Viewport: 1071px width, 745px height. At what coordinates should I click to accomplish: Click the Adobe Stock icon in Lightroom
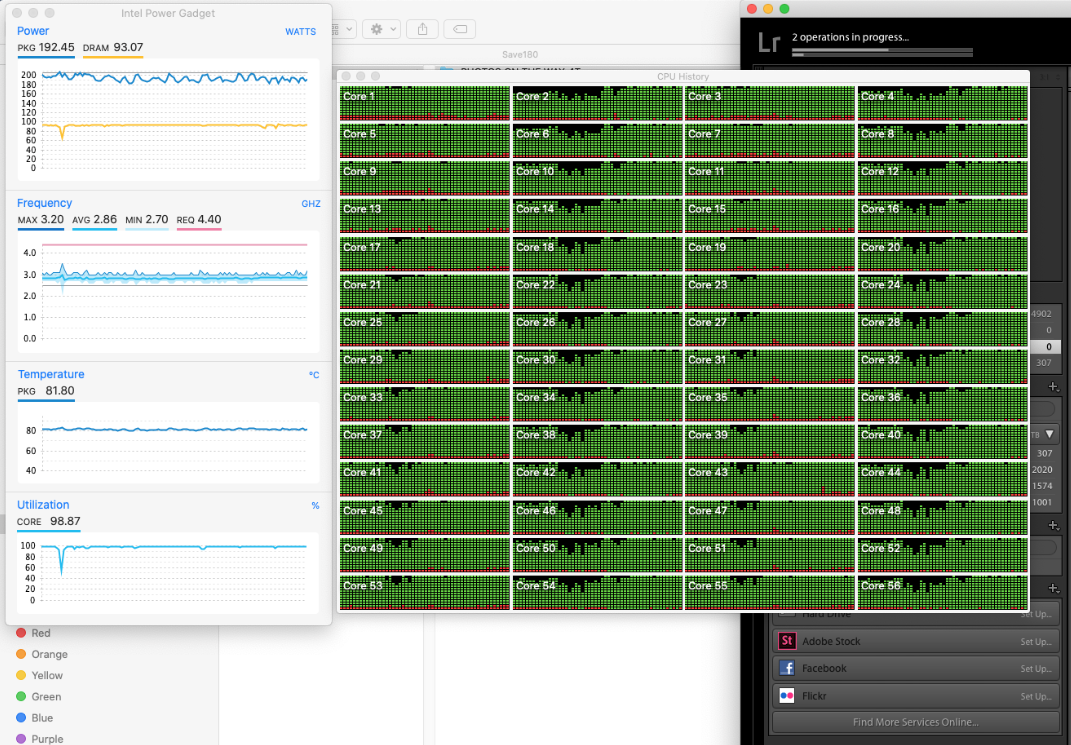pos(787,641)
